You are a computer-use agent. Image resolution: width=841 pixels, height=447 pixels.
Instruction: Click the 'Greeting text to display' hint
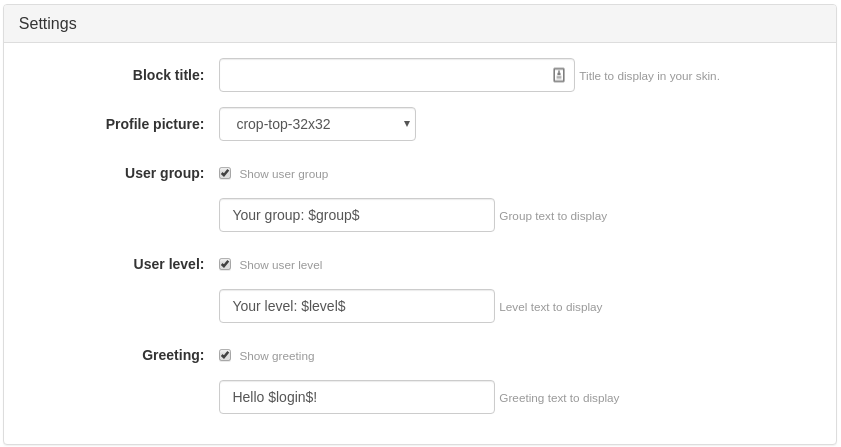click(x=559, y=398)
